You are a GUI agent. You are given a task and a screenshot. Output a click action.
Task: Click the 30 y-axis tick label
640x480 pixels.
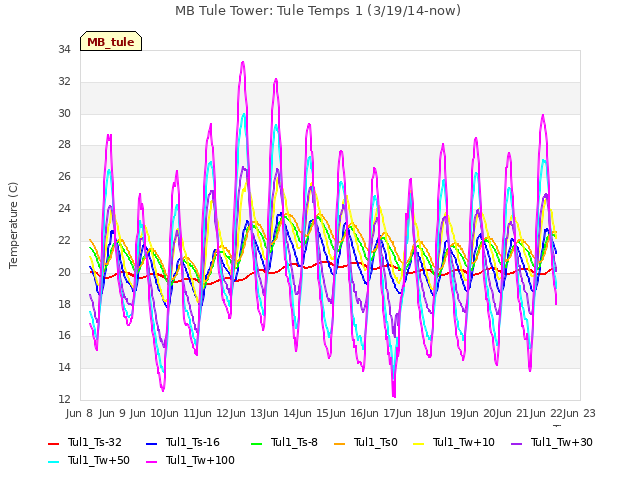64,113
